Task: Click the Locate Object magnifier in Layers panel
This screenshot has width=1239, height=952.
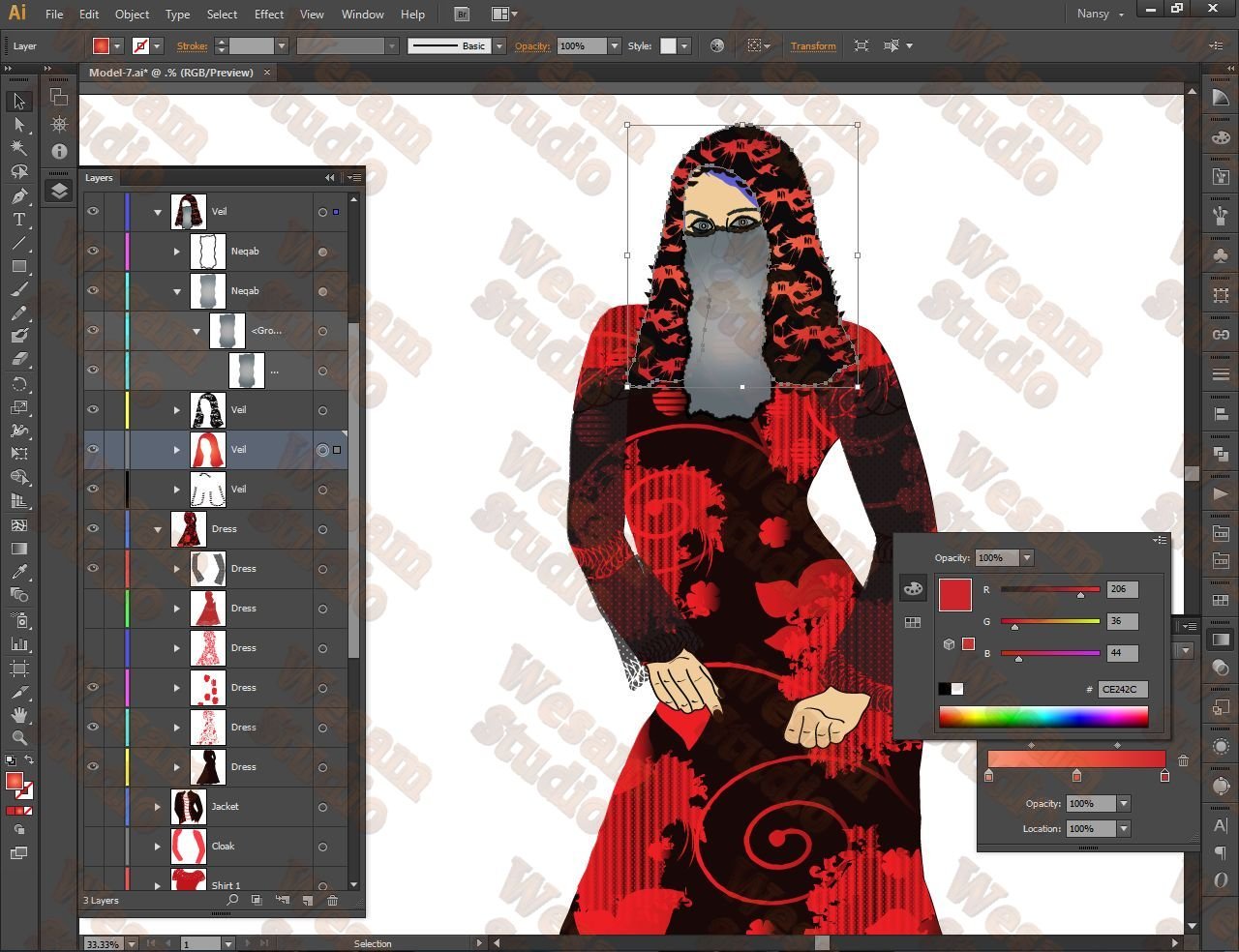Action: (232, 900)
